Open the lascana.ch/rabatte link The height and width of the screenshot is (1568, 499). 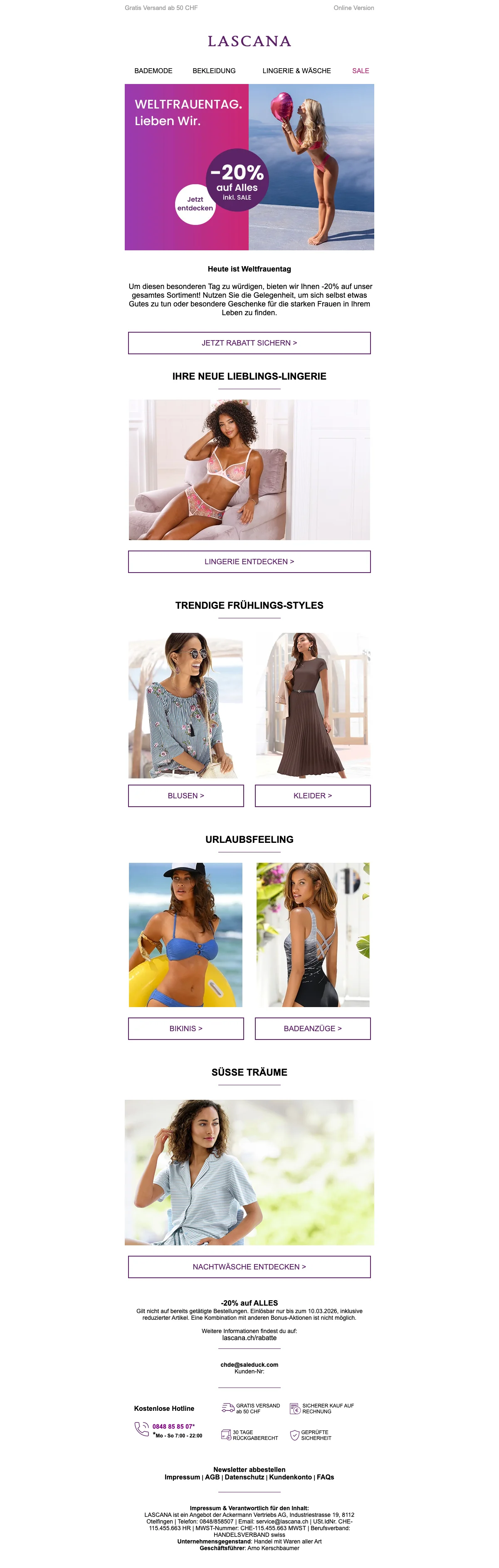tap(249, 1337)
